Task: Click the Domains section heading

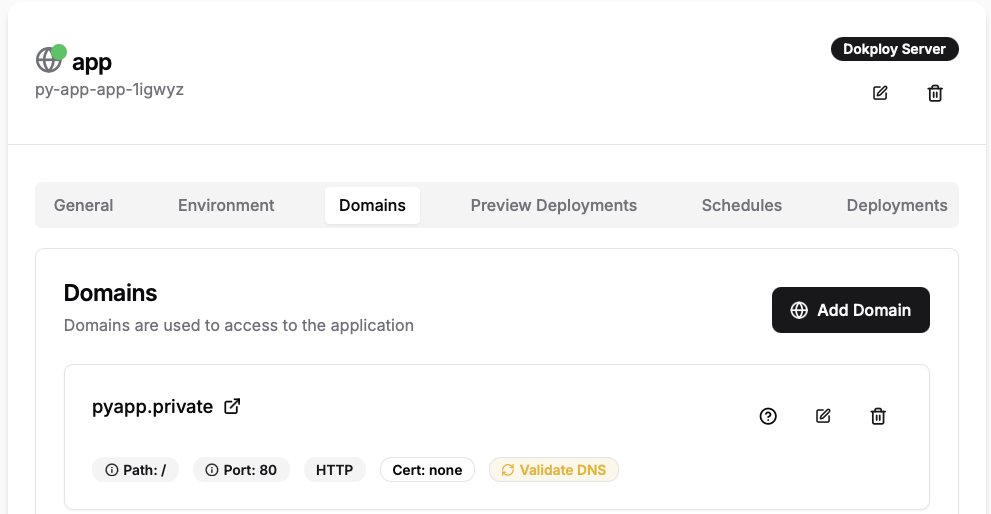Action: (111, 293)
